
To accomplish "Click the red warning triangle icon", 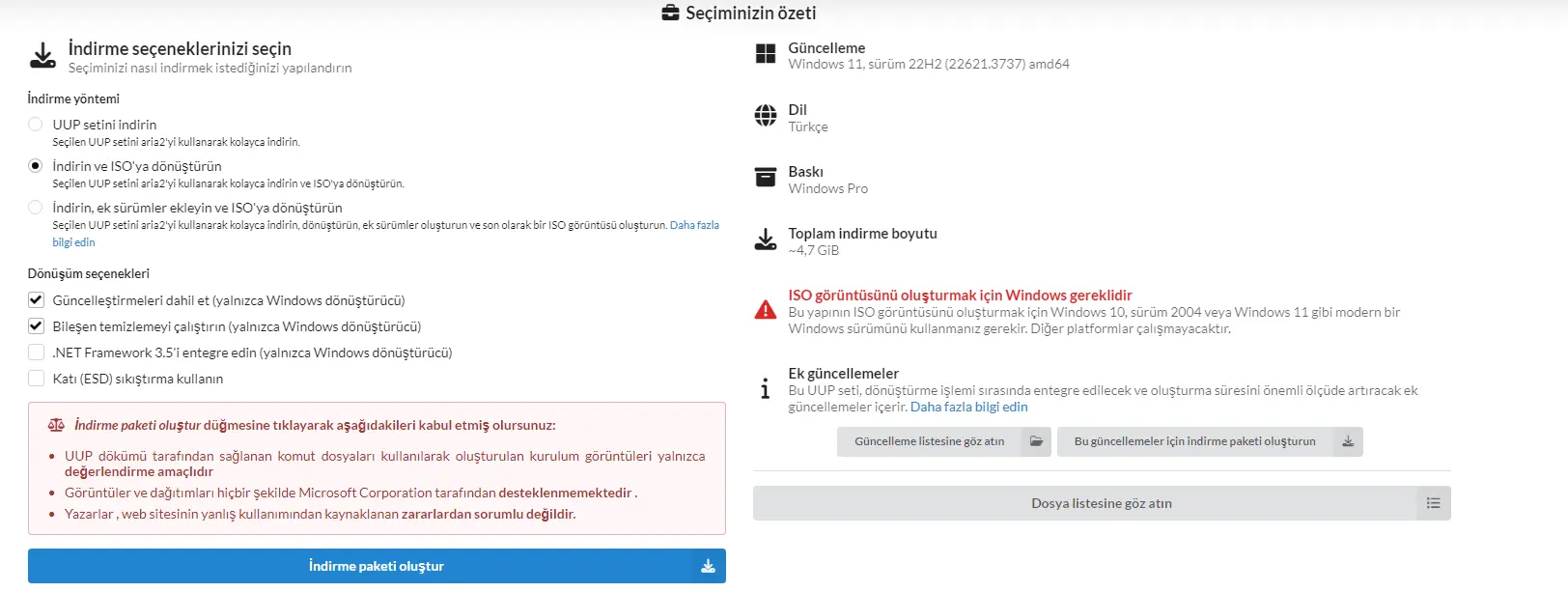I will [x=766, y=310].
